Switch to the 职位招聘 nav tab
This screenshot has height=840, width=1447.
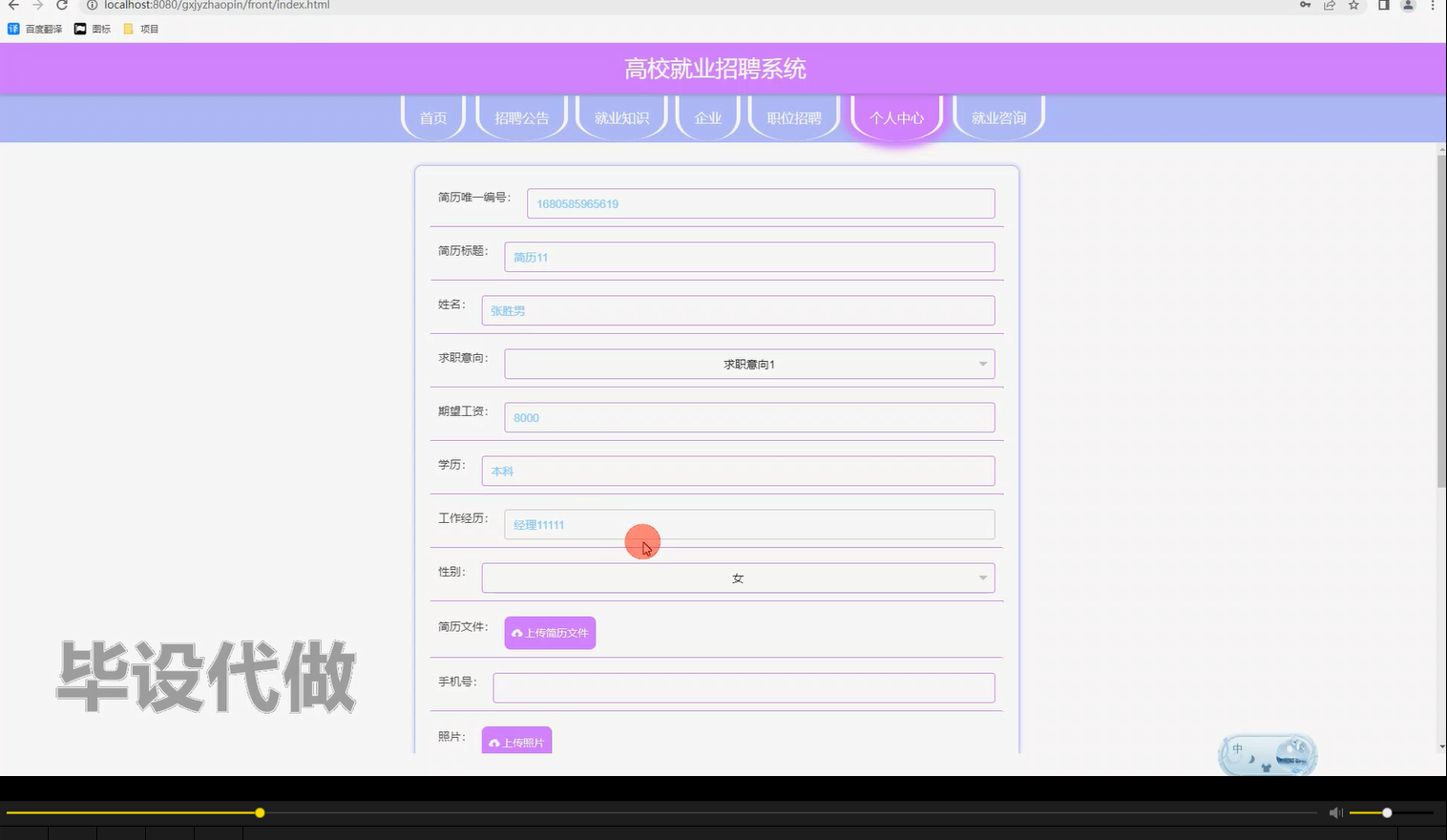pos(793,117)
